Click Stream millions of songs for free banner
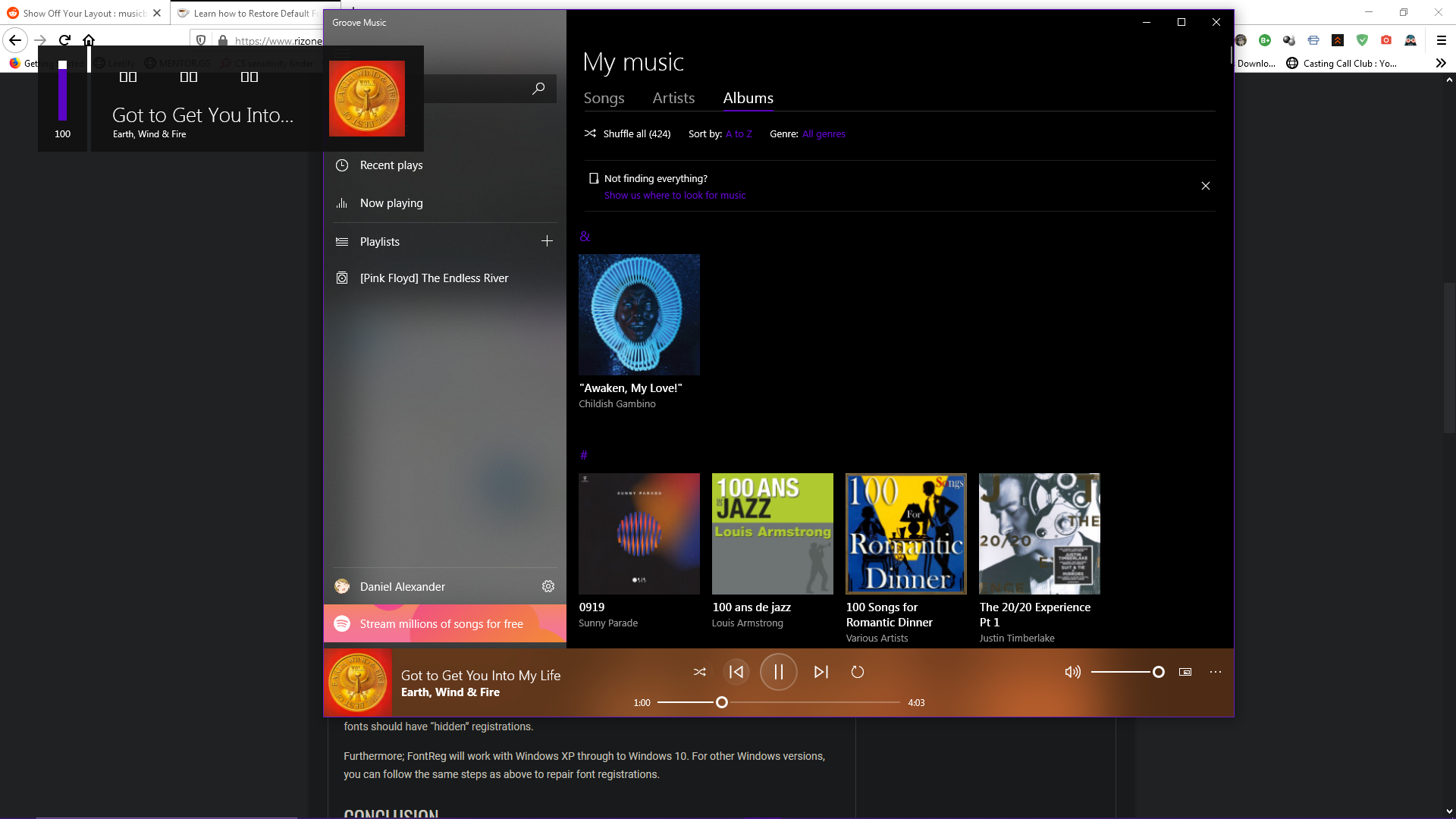 pyautogui.click(x=445, y=623)
